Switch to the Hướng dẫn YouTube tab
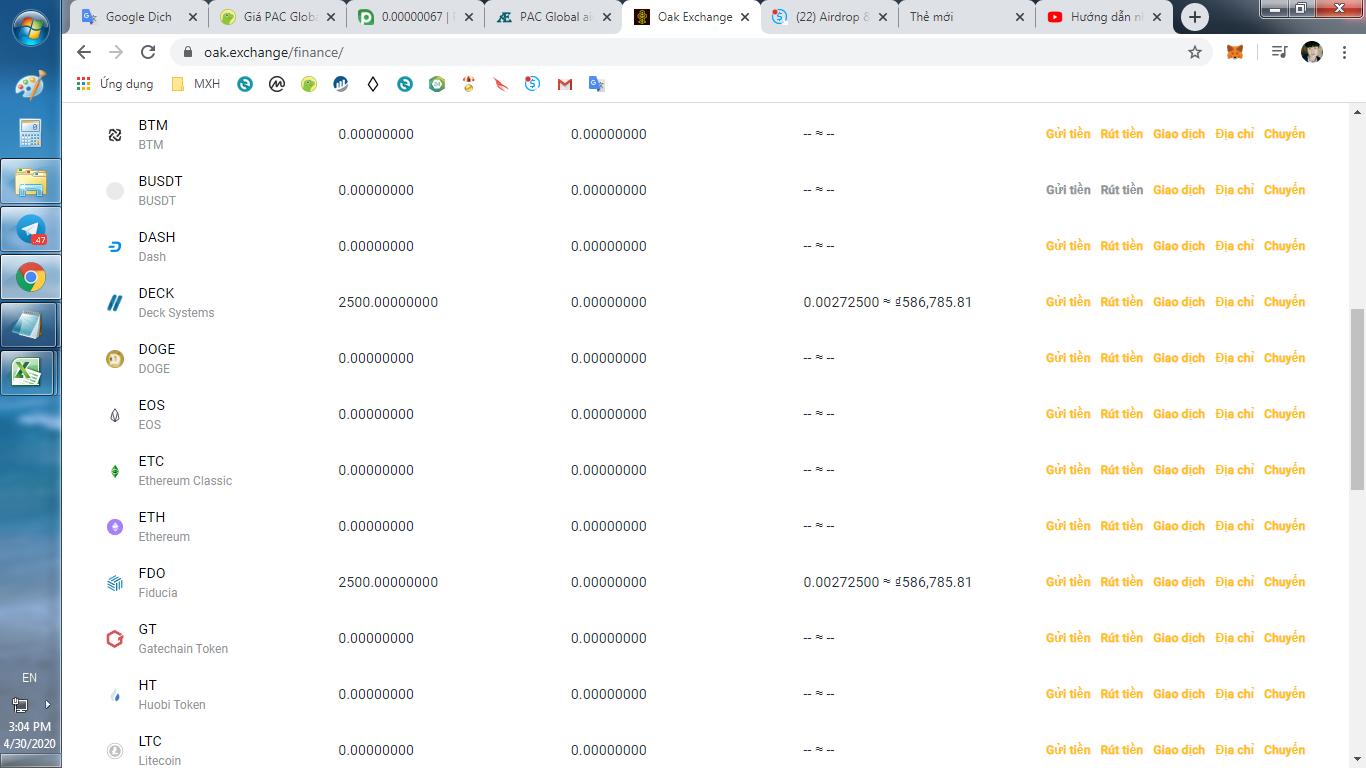The height and width of the screenshot is (768, 1366). click(x=1106, y=17)
